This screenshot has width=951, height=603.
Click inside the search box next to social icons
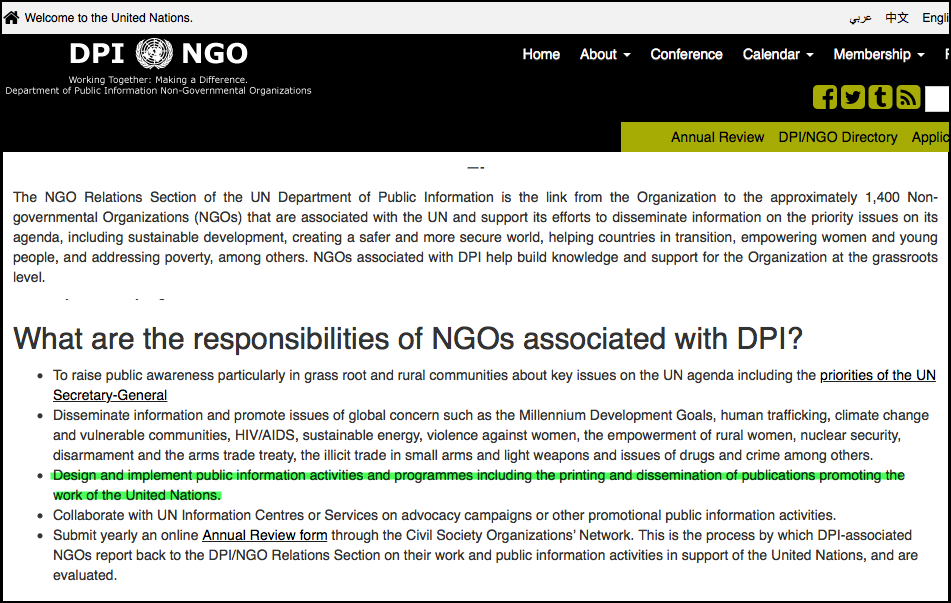pos(938,97)
